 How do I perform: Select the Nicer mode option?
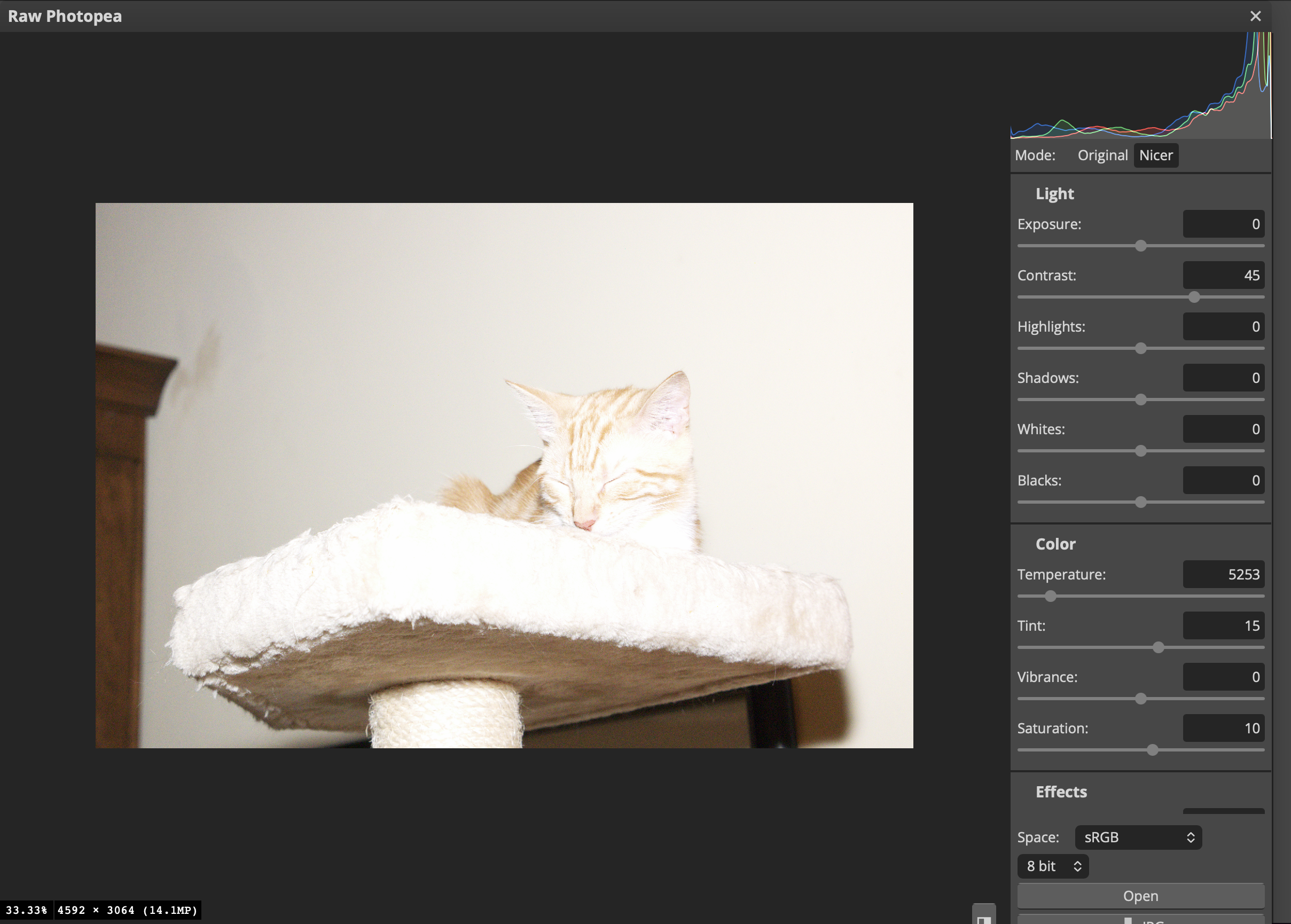point(1155,155)
